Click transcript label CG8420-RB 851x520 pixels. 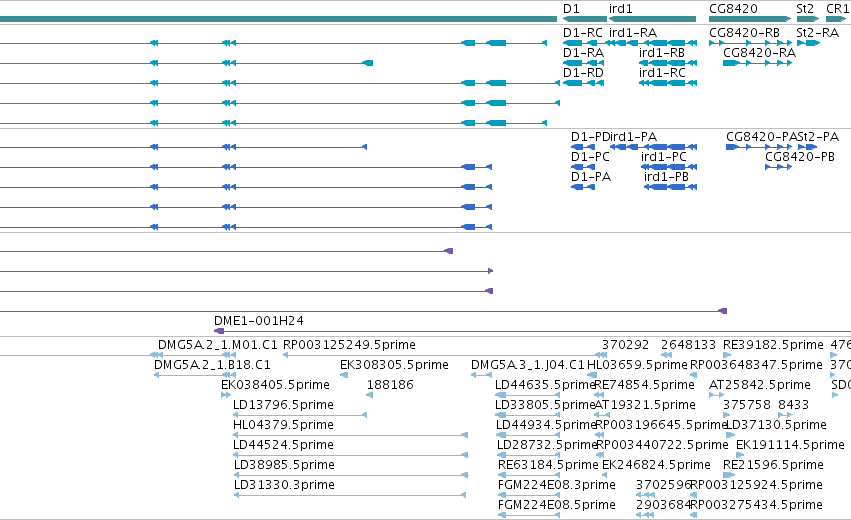[x=744, y=33]
